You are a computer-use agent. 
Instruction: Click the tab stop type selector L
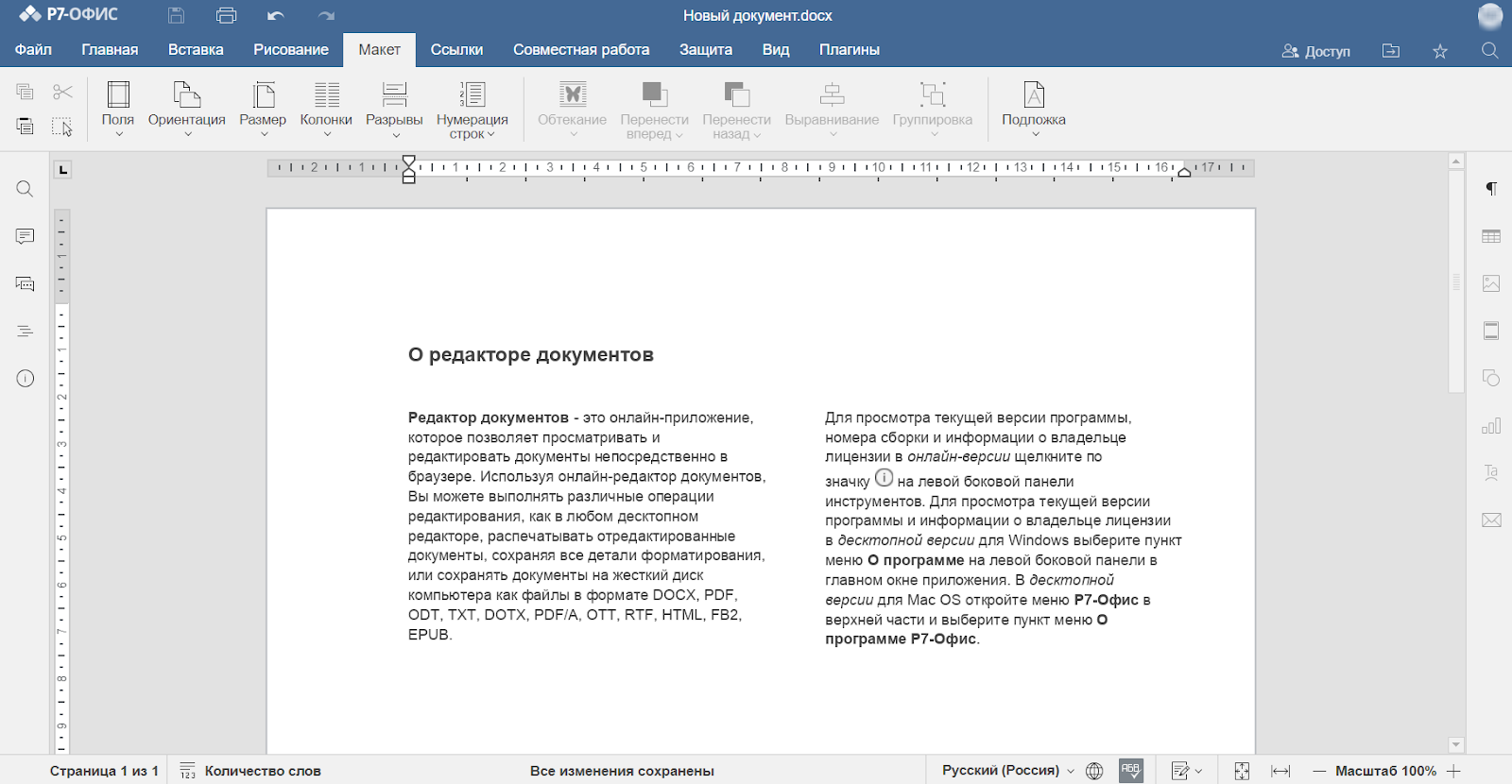(x=62, y=170)
